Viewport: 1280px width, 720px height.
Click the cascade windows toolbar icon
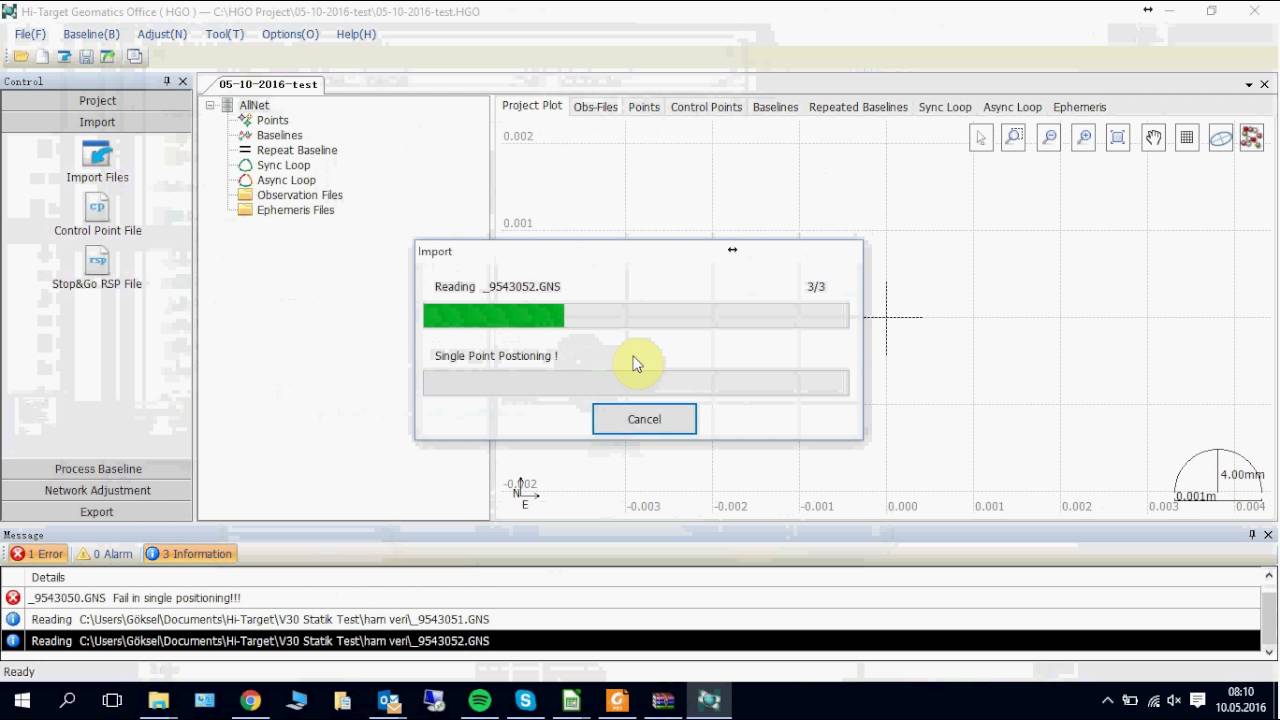[134, 57]
